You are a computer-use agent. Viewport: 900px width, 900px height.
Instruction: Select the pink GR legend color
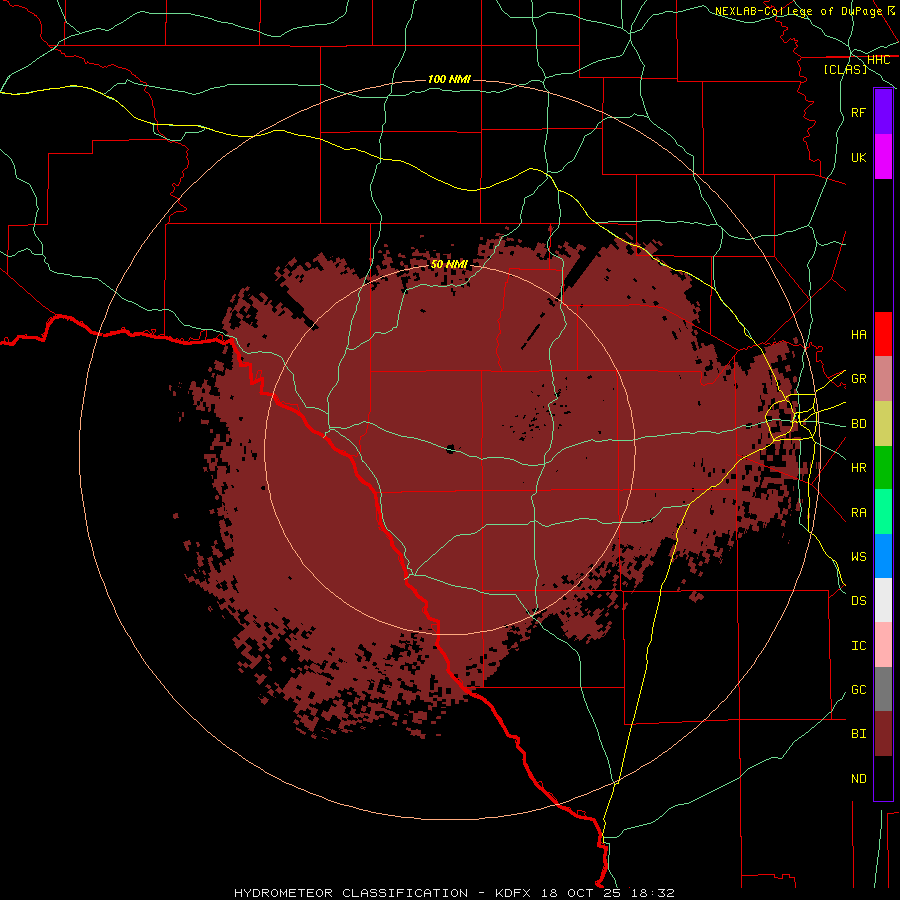(883, 378)
